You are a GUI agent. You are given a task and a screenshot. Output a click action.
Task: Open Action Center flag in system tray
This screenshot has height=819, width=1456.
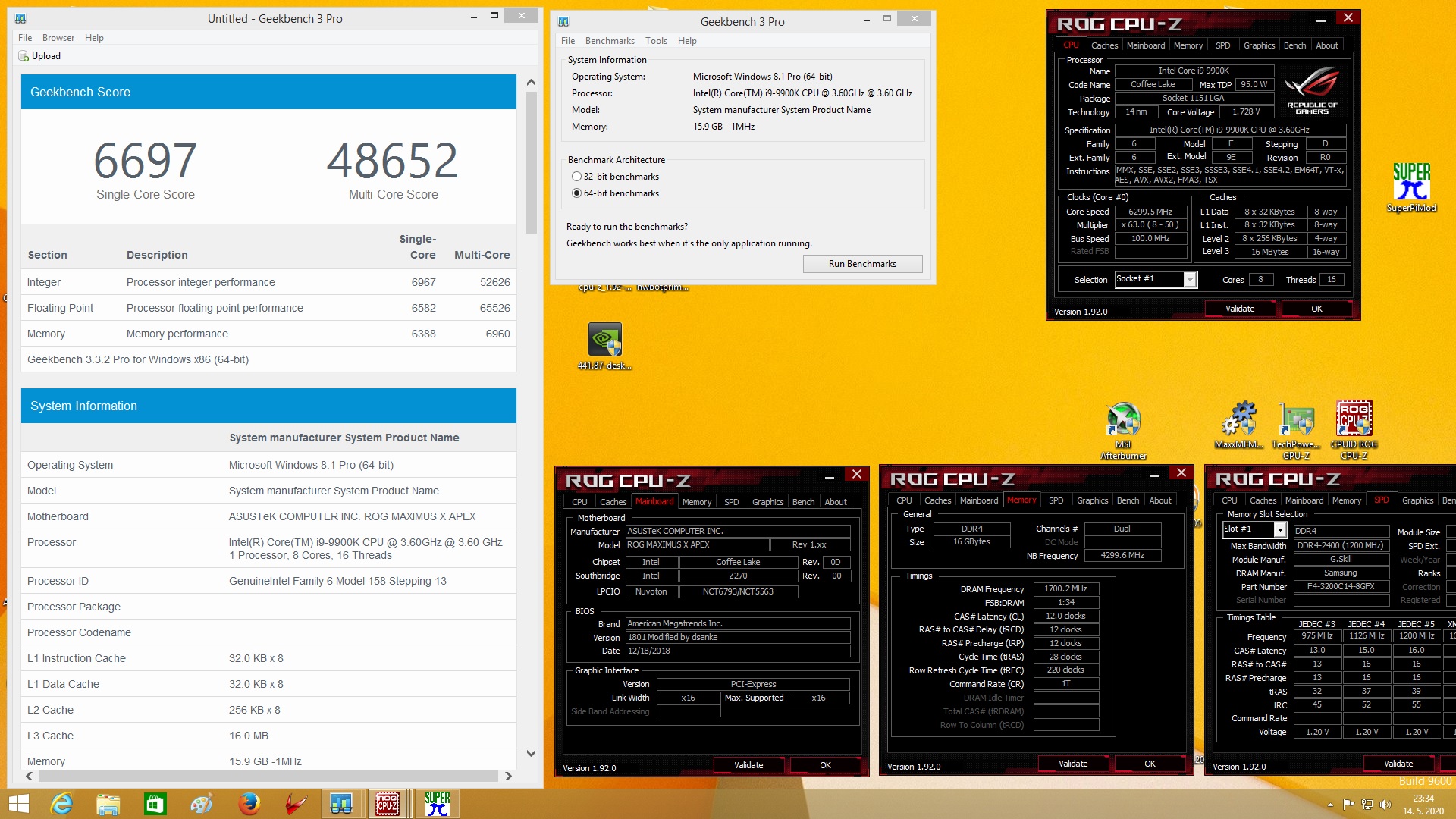[1348, 804]
